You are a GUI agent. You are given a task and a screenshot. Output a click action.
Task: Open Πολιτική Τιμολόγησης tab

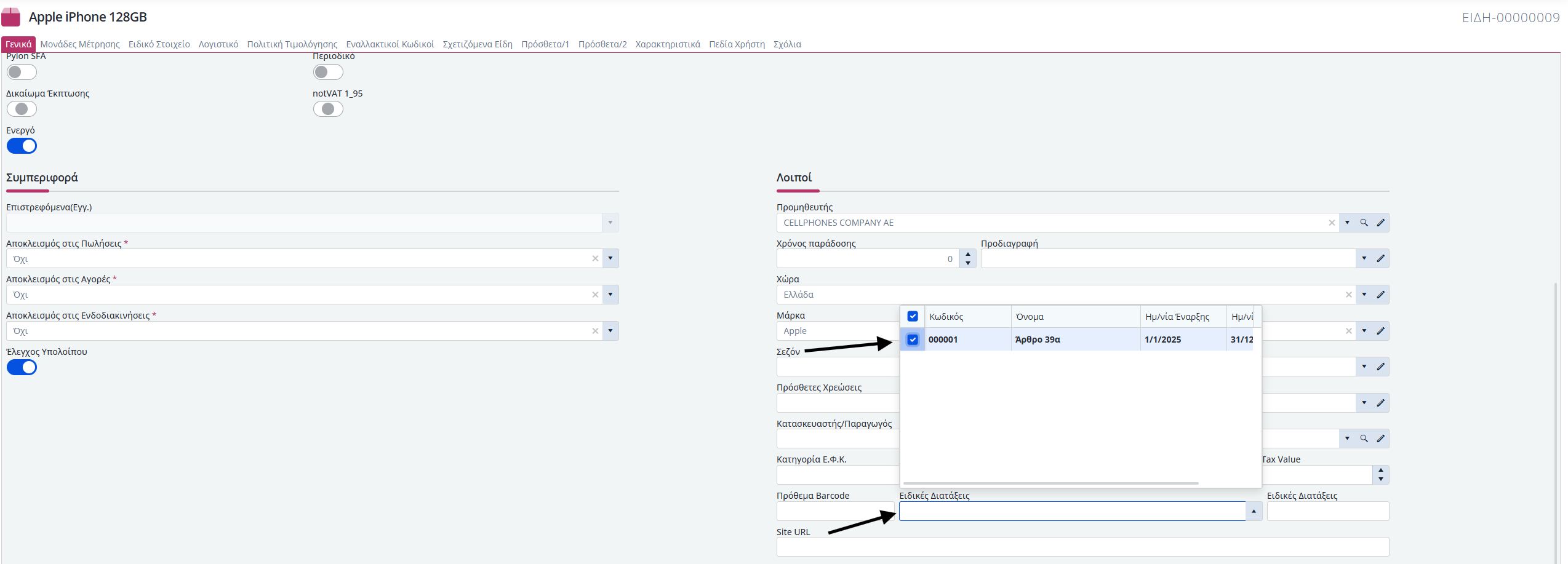(292, 44)
